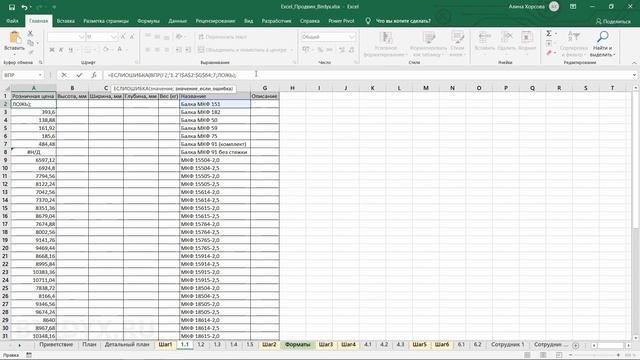This screenshot has height=360, width=640.
Task: Open the font name dropdown
Action: coord(81,37)
